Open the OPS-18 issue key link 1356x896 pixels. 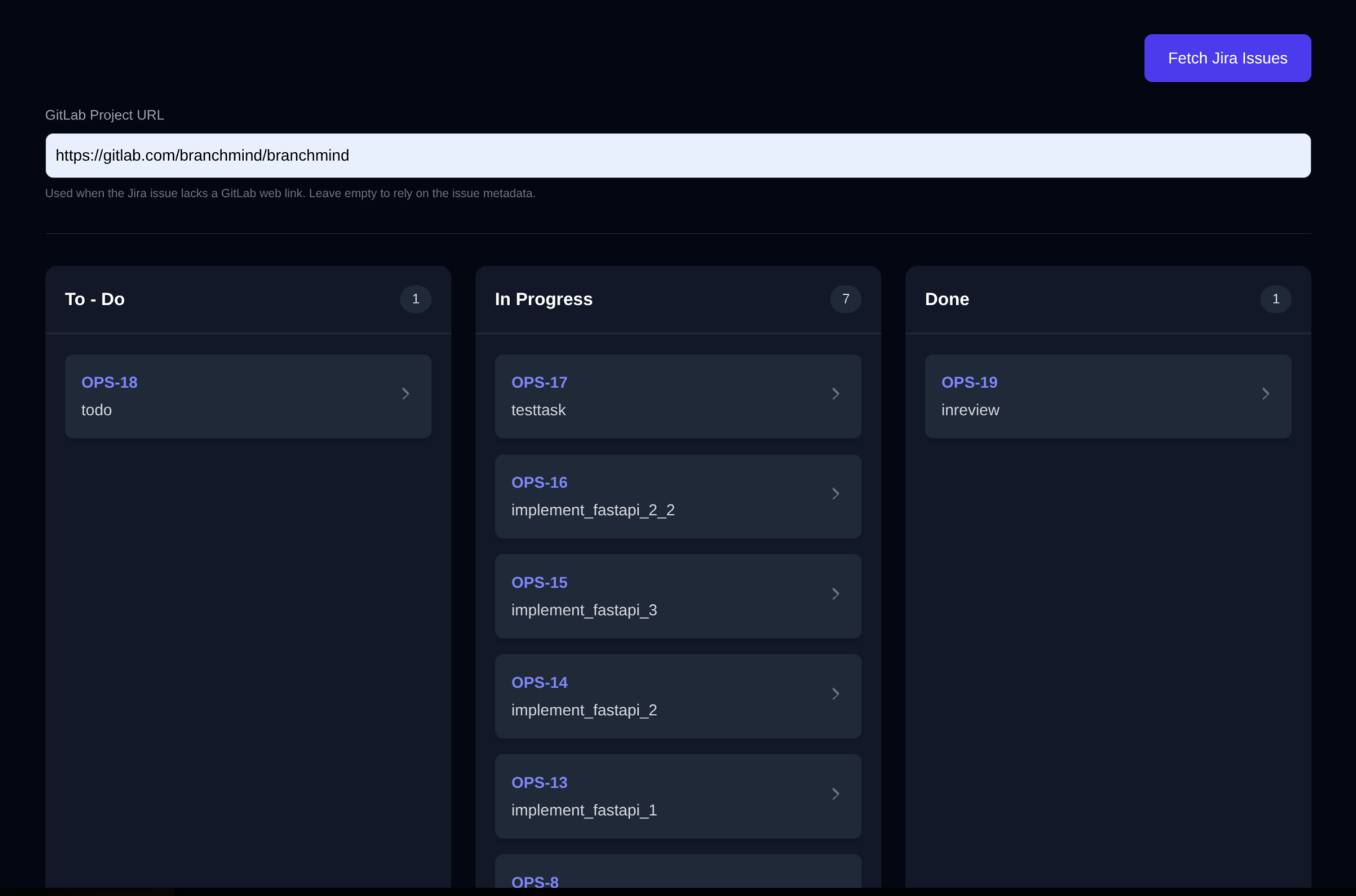(x=109, y=382)
